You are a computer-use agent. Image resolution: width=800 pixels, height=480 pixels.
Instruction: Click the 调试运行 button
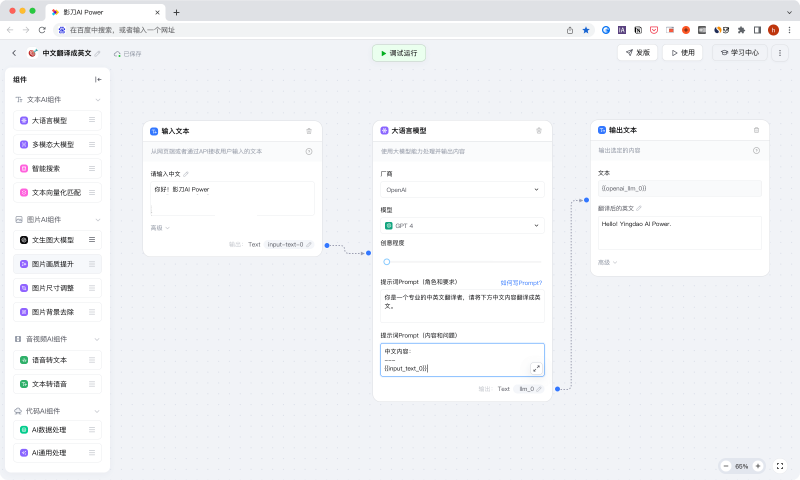[399, 53]
